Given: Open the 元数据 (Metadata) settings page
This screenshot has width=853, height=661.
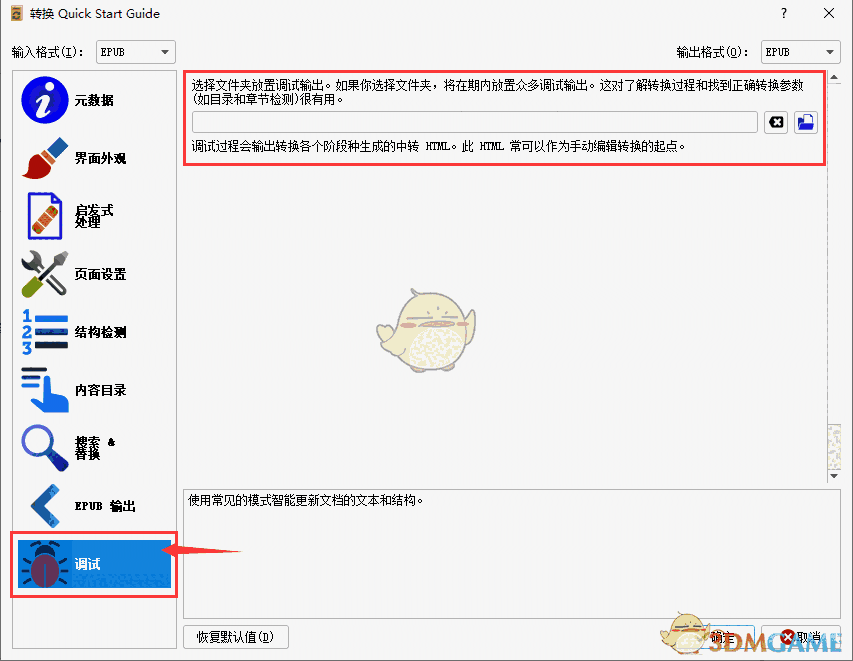Looking at the screenshot, I should click(43, 99).
